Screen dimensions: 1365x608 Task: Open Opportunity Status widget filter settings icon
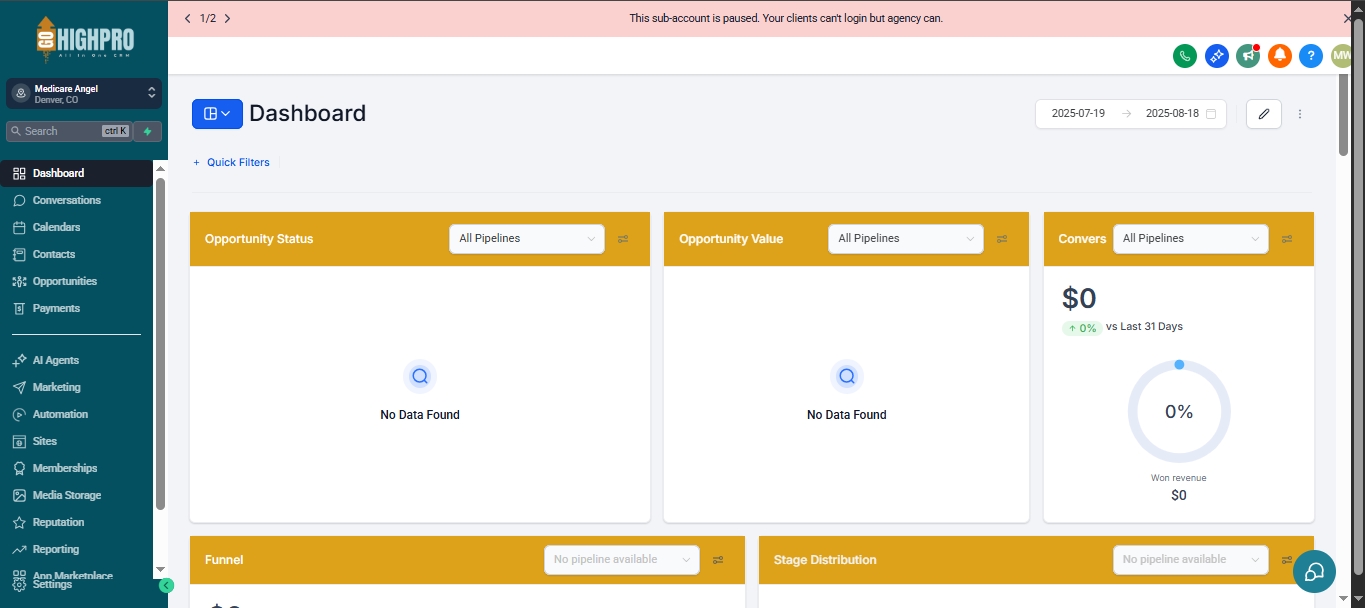tap(623, 239)
